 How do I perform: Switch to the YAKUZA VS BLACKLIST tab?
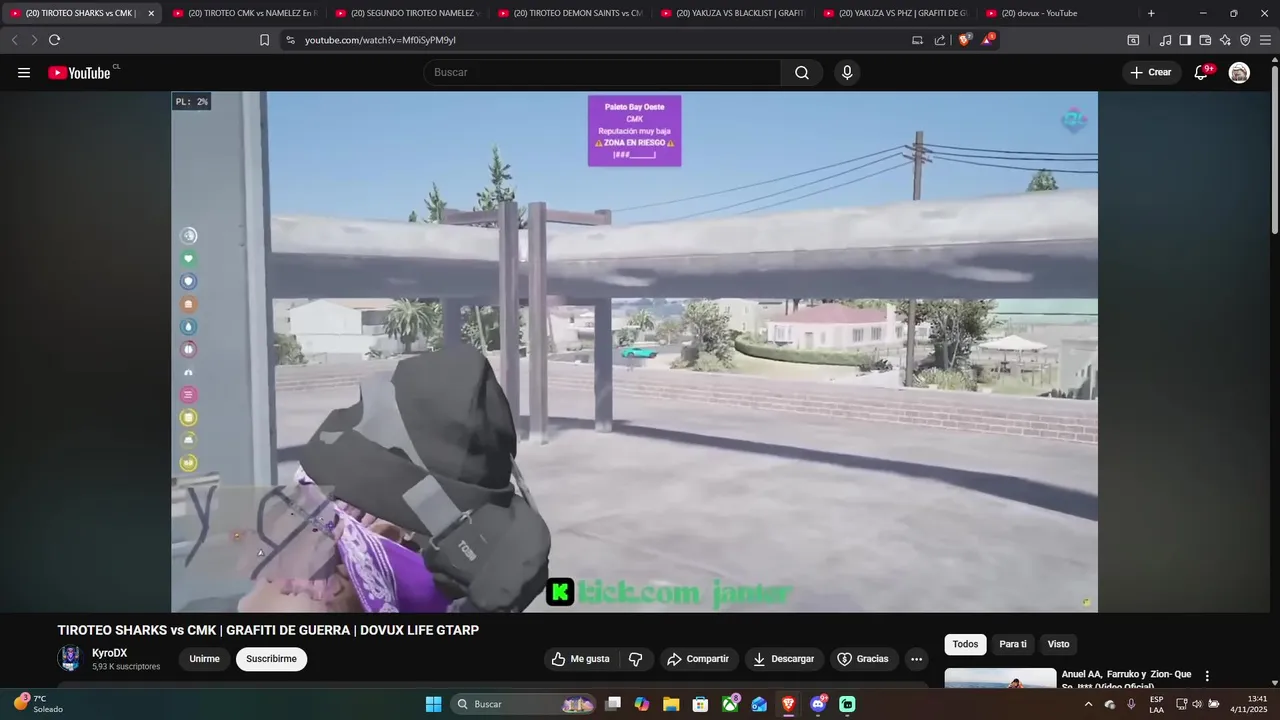click(x=733, y=13)
